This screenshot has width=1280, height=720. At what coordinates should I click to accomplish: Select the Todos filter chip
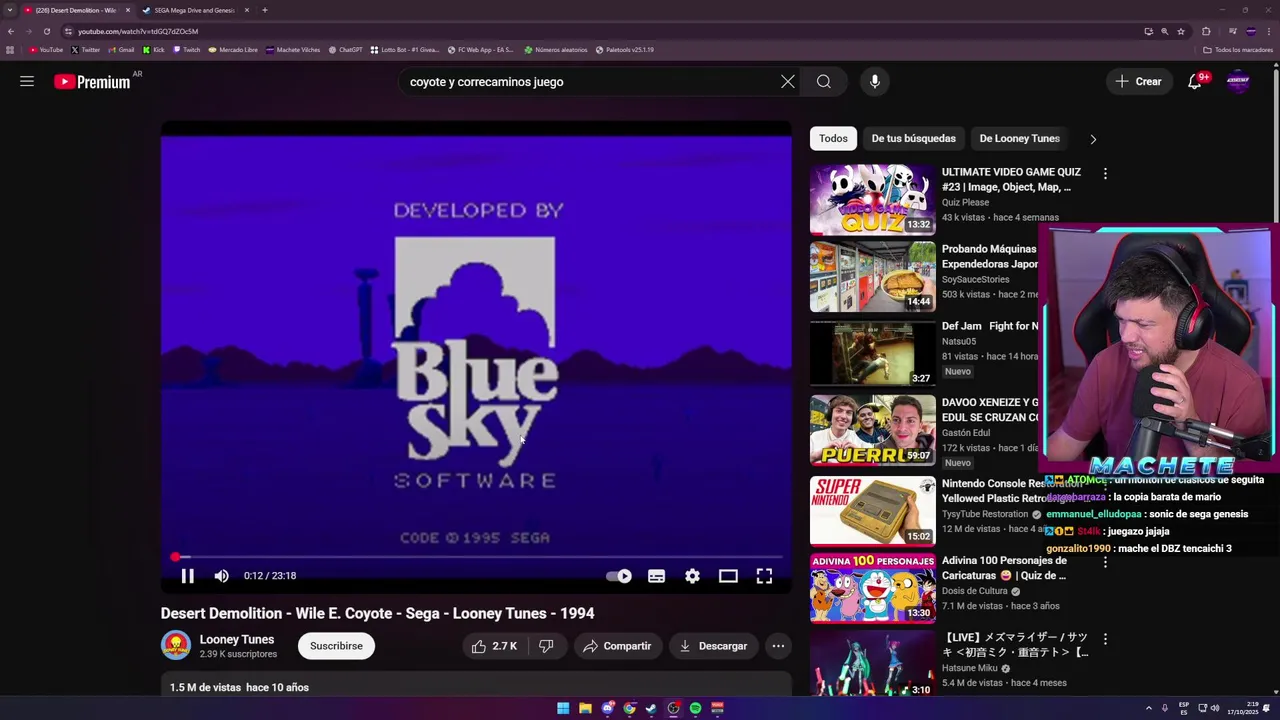coord(833,139)
